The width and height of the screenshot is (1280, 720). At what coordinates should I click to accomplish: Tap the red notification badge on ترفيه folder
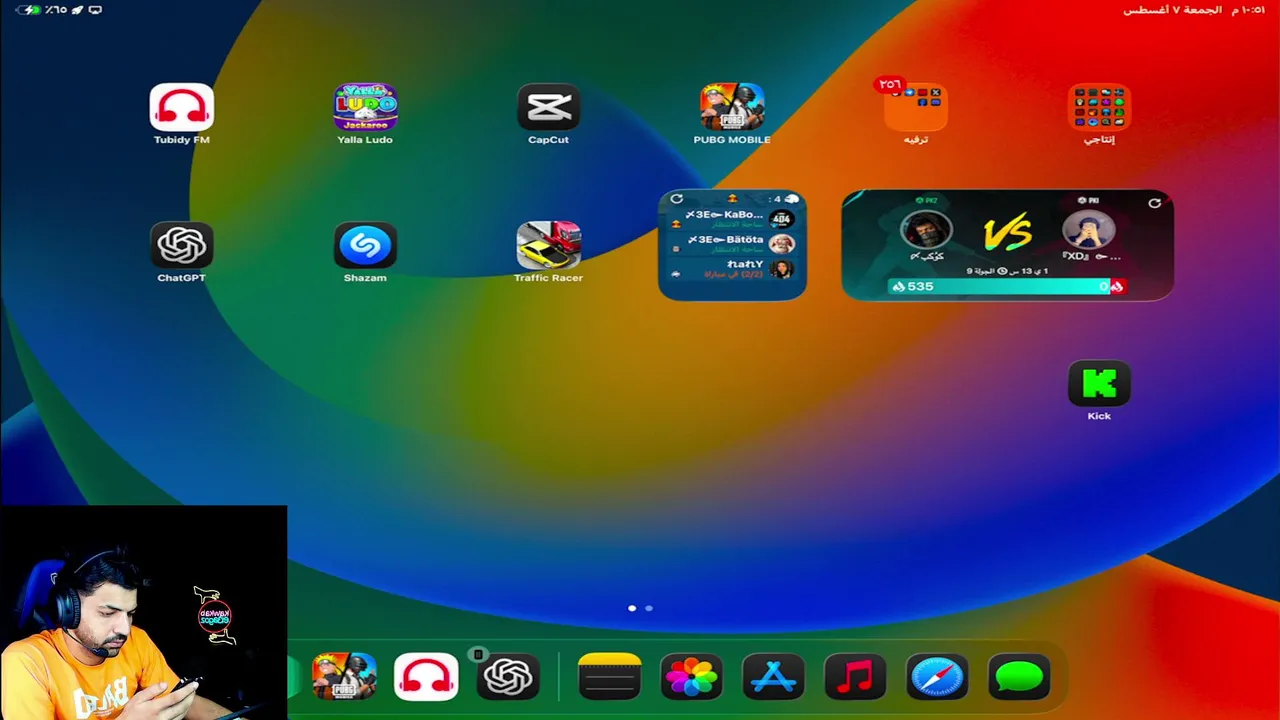[889, 85]
